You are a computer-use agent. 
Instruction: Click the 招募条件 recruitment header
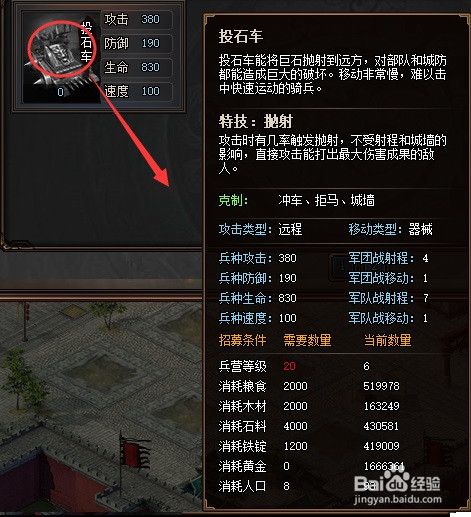click(x=242, y=340)
